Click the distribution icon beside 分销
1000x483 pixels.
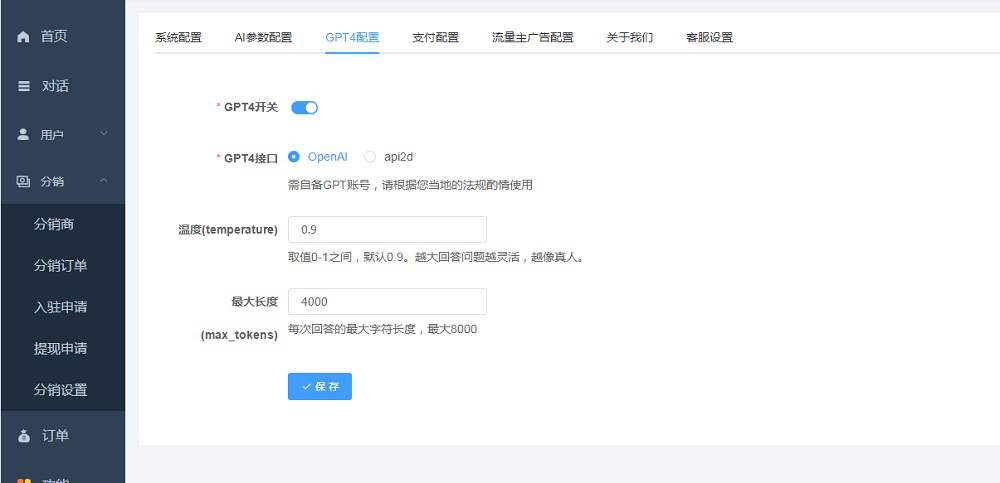click(24, 182)
